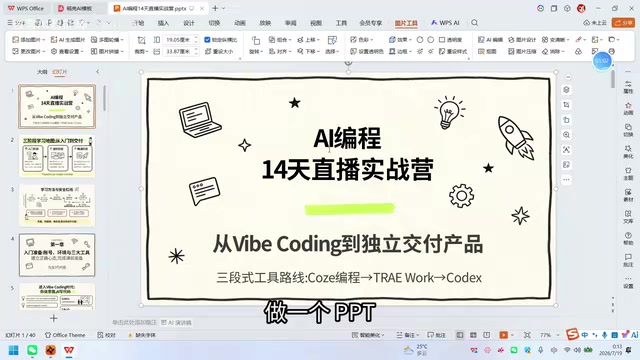Open the Design (设计) ribbon tab
The height and width of the screenshot is (360, 640).
point(189,23)
